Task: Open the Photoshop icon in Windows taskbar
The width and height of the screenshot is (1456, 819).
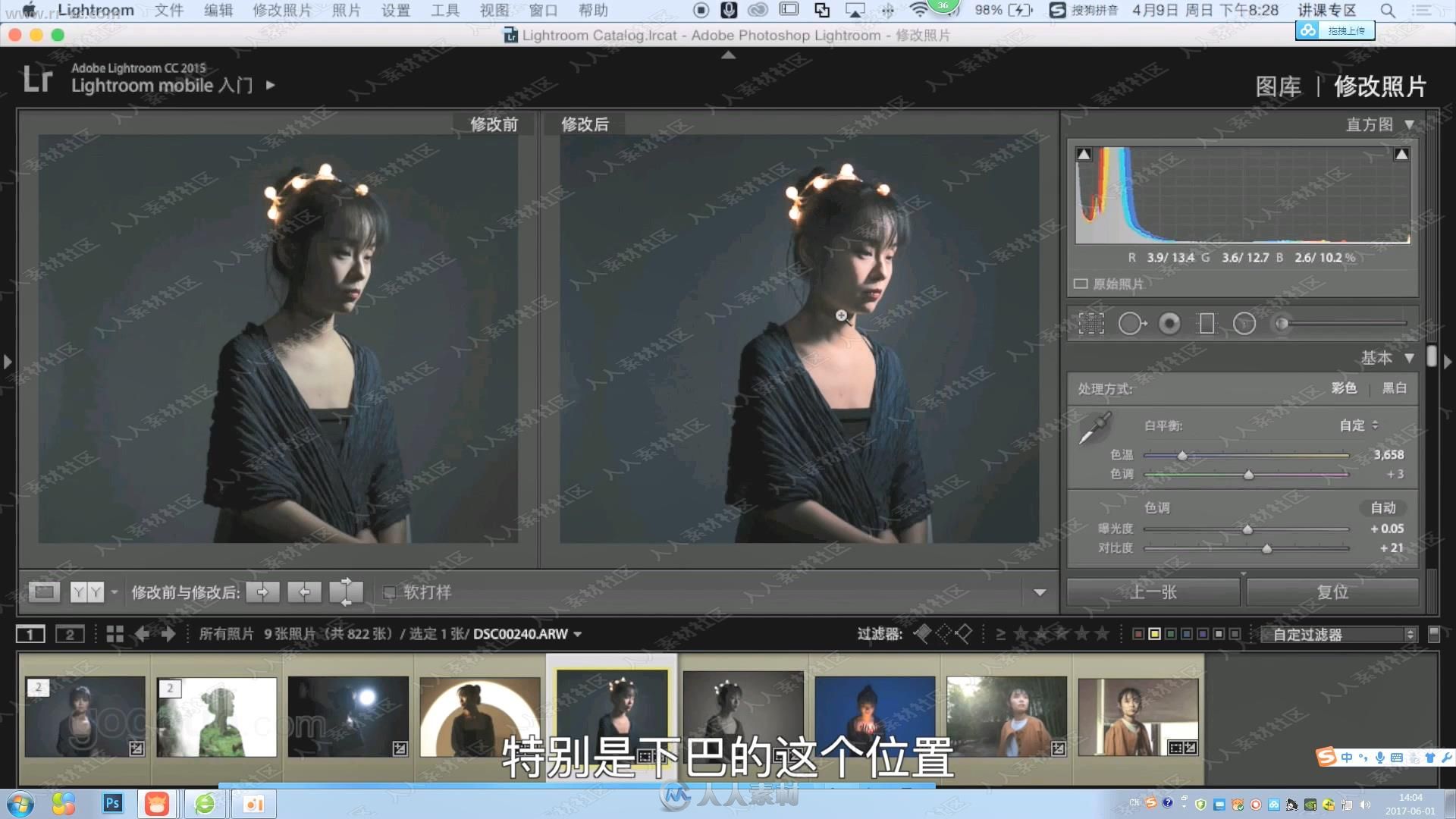Action: pos(113,803)
